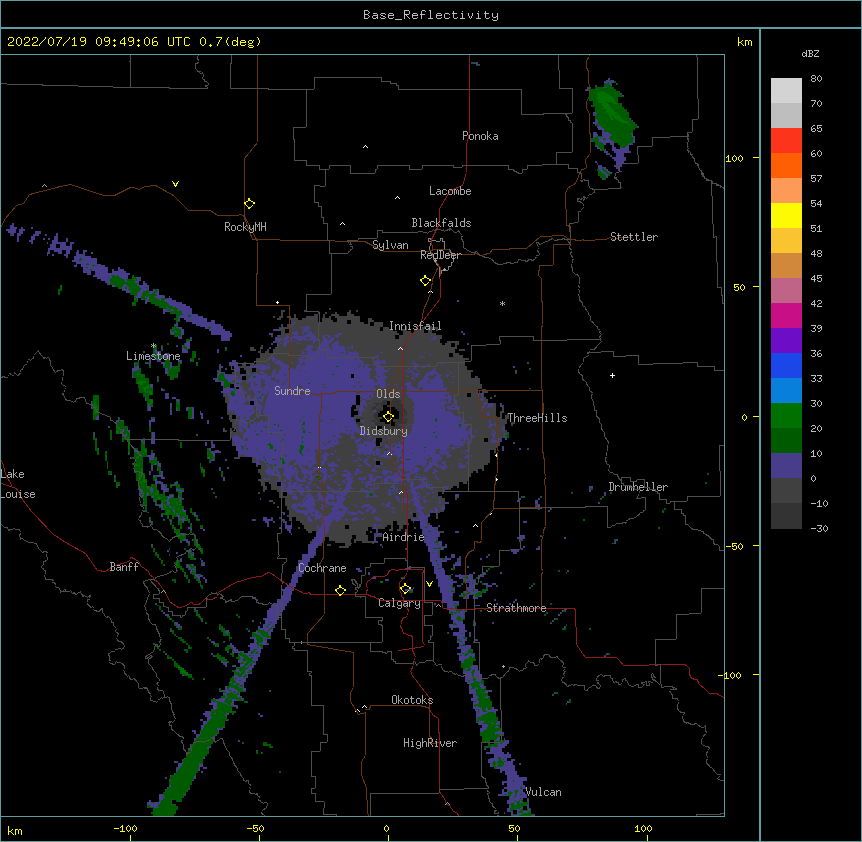Screen dimensions: 862x842
Task: Click the magenta 39-42 dBZ legend swatch
Action: click(786, 315)
